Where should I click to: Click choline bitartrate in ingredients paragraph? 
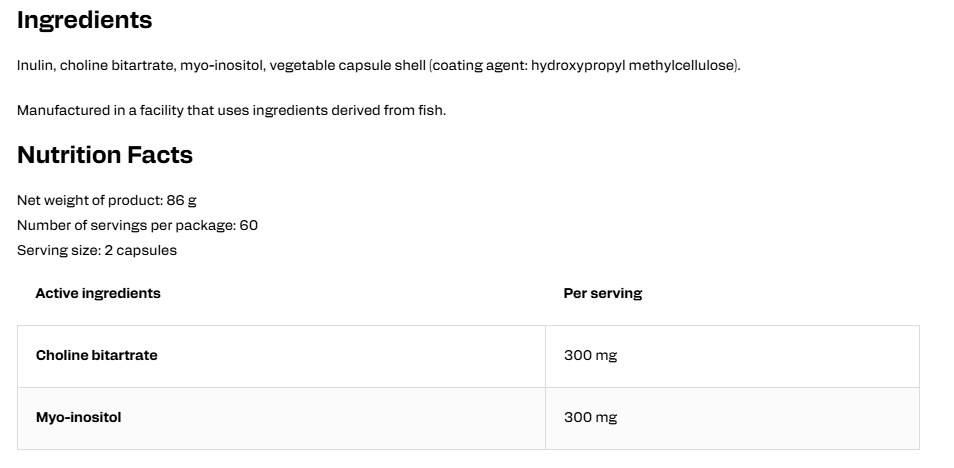tap(117, 66)
